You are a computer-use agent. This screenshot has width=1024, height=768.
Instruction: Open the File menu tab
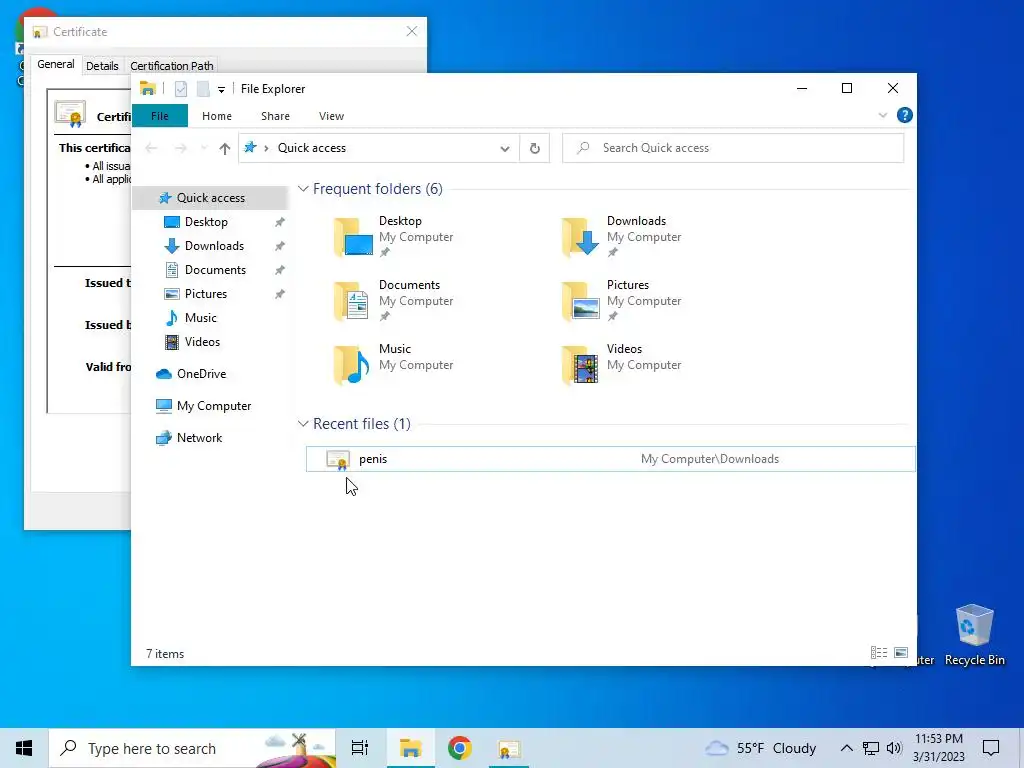pyautogui.click(x=160, y=116)
